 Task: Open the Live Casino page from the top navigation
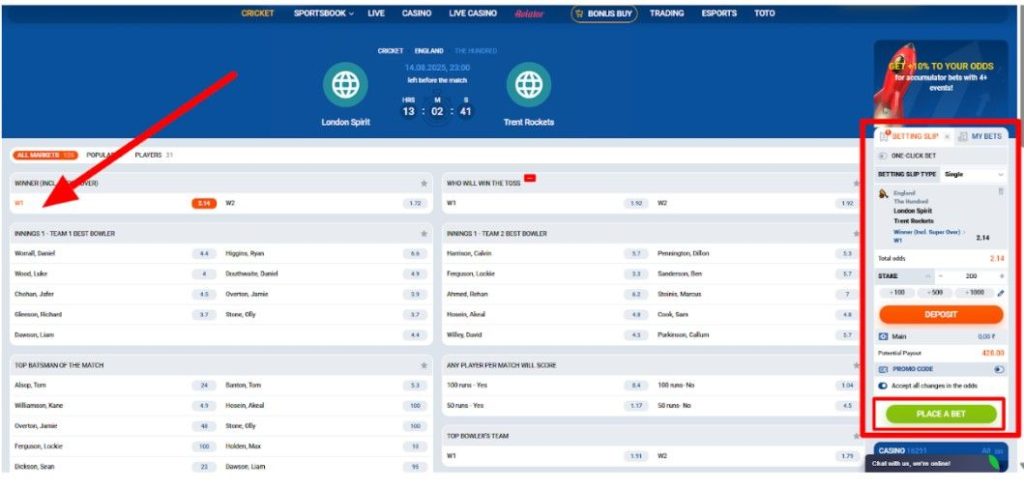[x=473, y=14]
